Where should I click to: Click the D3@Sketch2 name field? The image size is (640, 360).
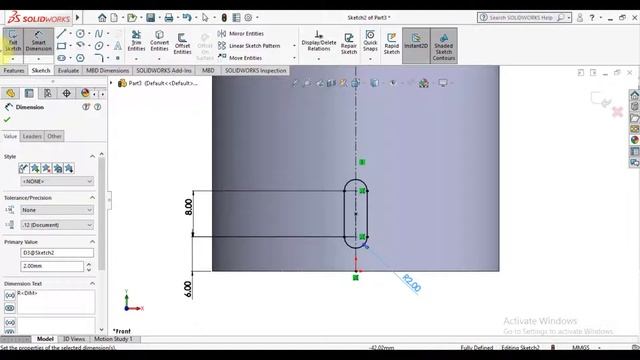pos(57,253)
